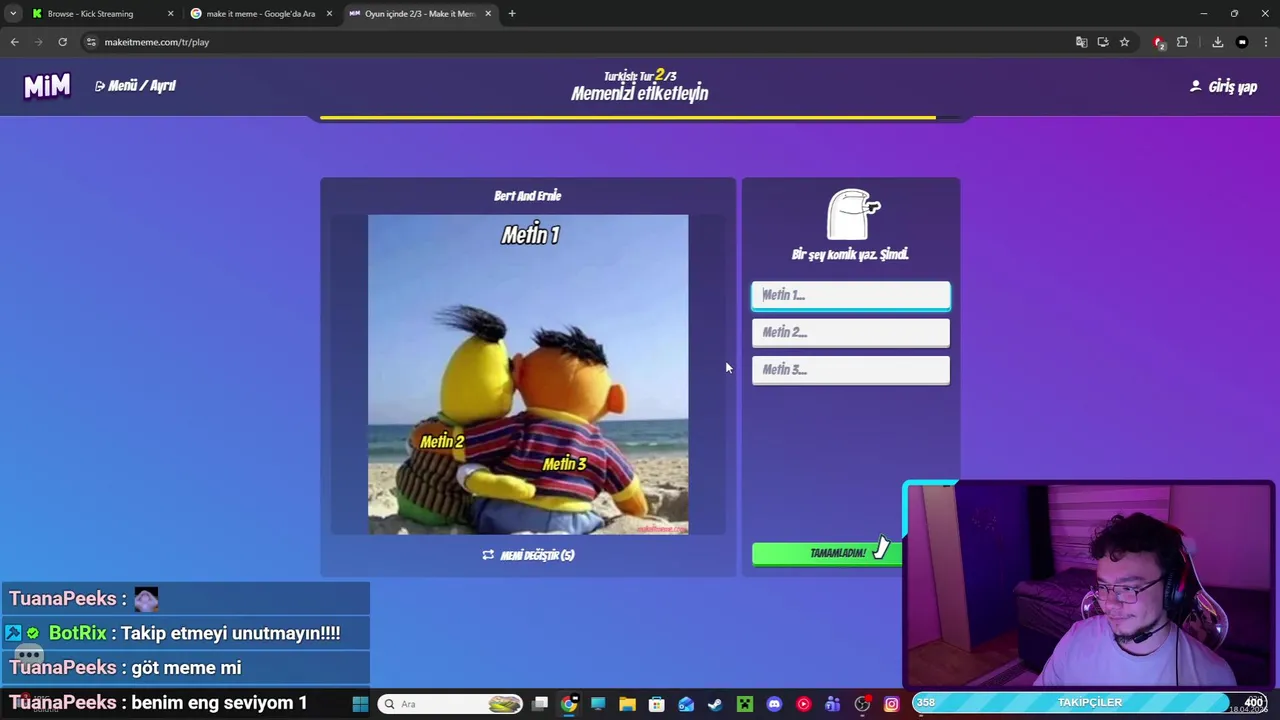Open Chrome profile avatar
Viewport: 1280px width, 720px height.
coord(1242,42)
